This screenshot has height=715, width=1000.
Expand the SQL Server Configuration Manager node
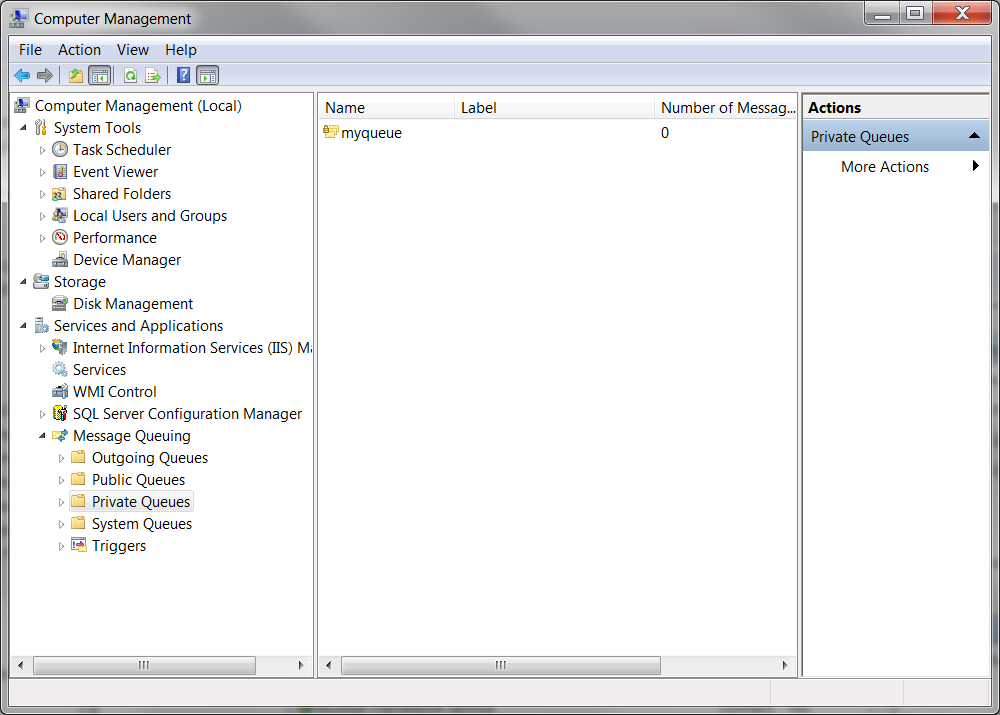pyautogui.click(x=42, y=415)
